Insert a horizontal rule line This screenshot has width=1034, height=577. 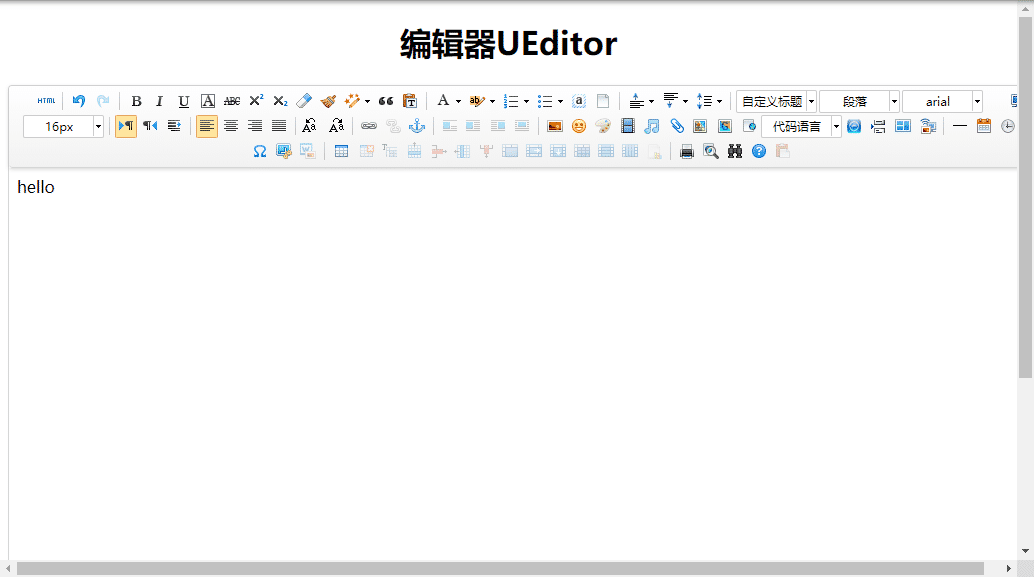point(959,126)
